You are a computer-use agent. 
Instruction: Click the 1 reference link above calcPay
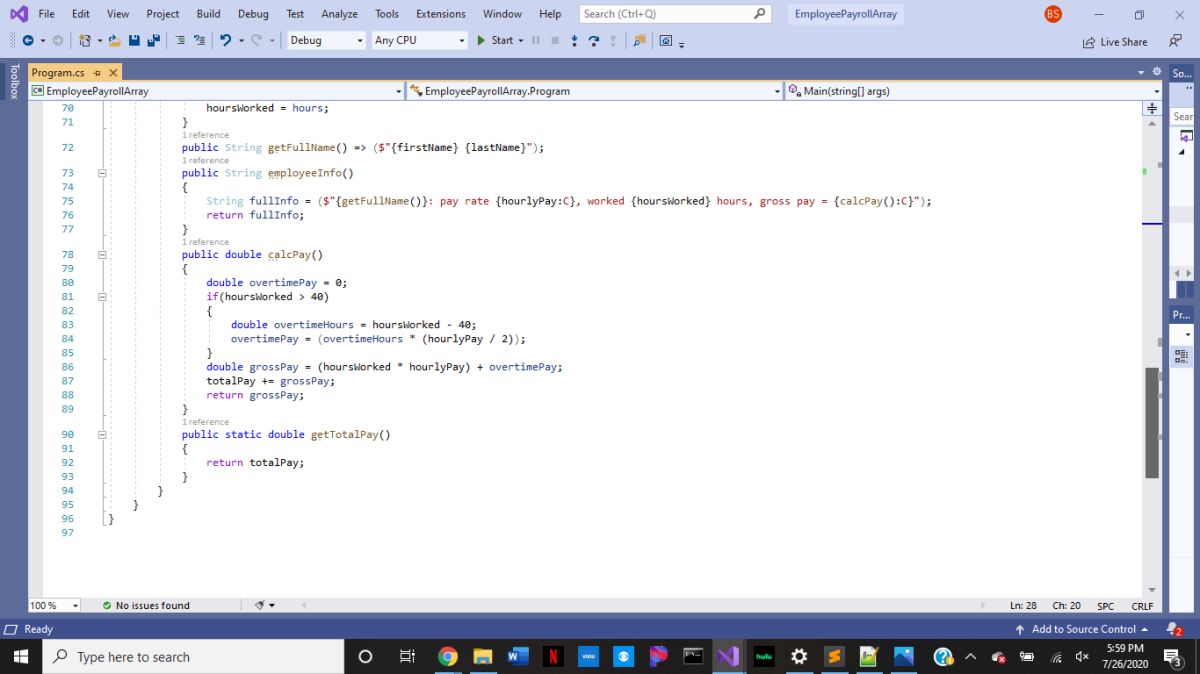tap(205, 242)
